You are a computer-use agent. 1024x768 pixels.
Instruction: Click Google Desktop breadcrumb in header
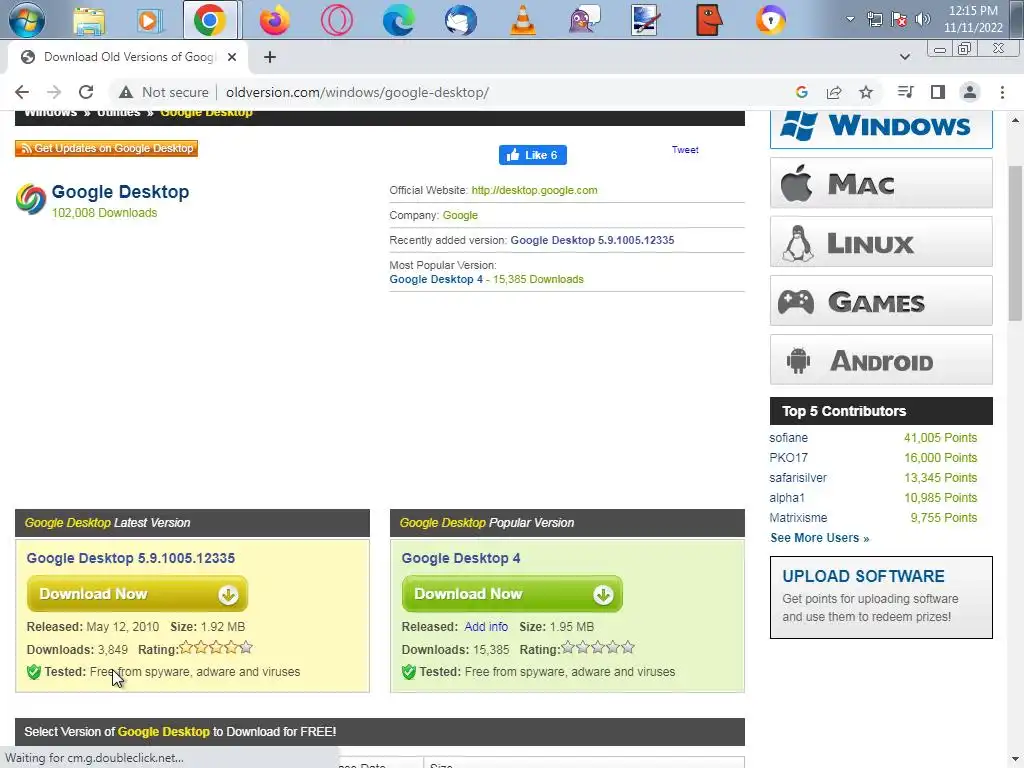(206, 112)
